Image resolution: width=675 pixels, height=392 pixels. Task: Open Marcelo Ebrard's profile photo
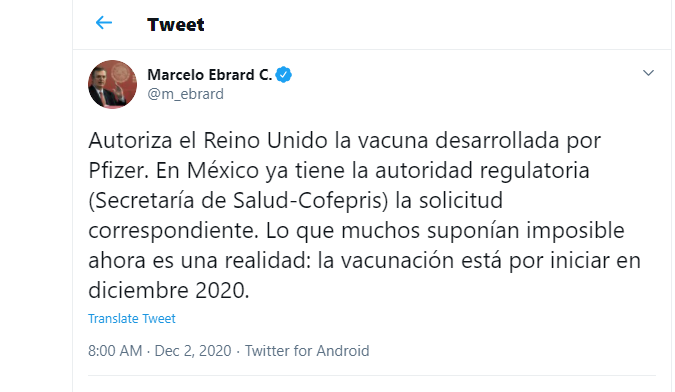(112, 84)
